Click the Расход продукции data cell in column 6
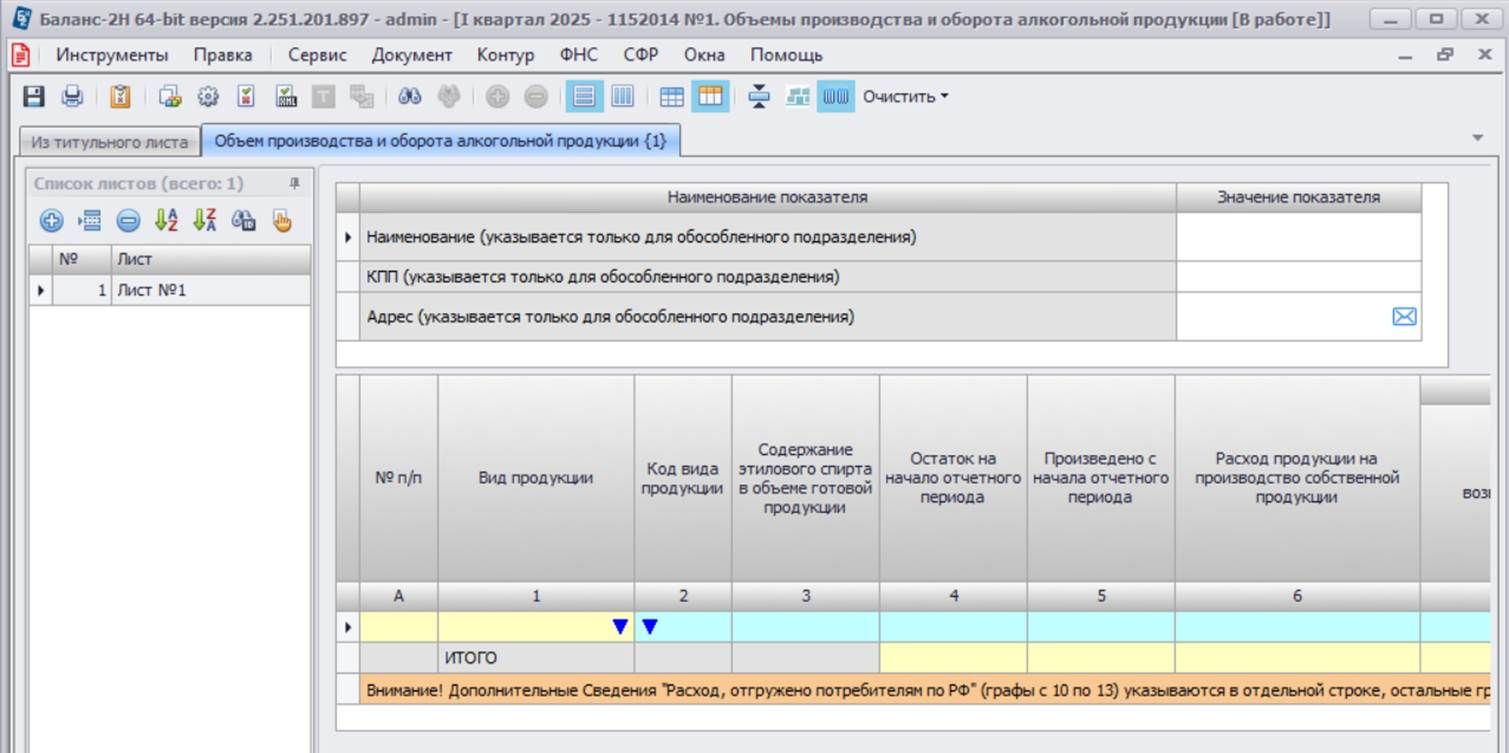The image size is (1509, 753). [x=1297, y=627]
